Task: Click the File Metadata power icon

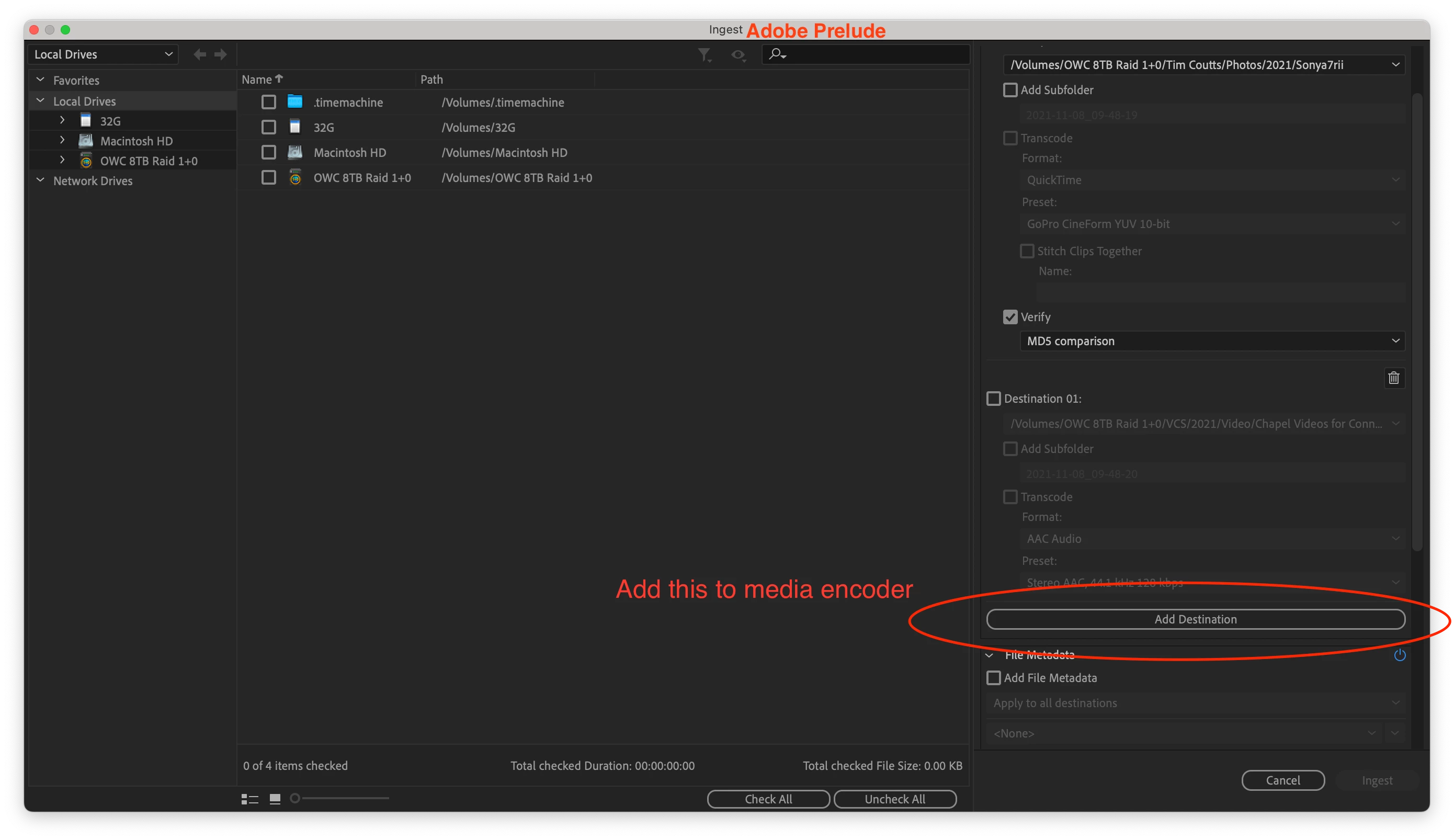Action: click(x=1399, y=655)
